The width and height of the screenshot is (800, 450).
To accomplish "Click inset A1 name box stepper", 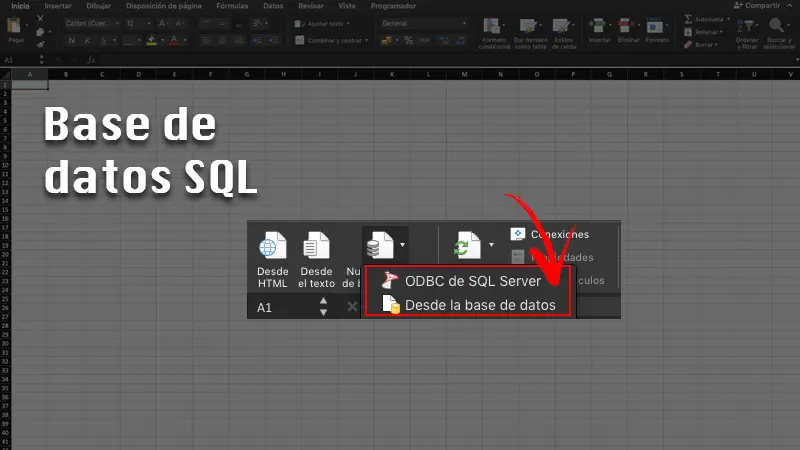I will point(323,307).
